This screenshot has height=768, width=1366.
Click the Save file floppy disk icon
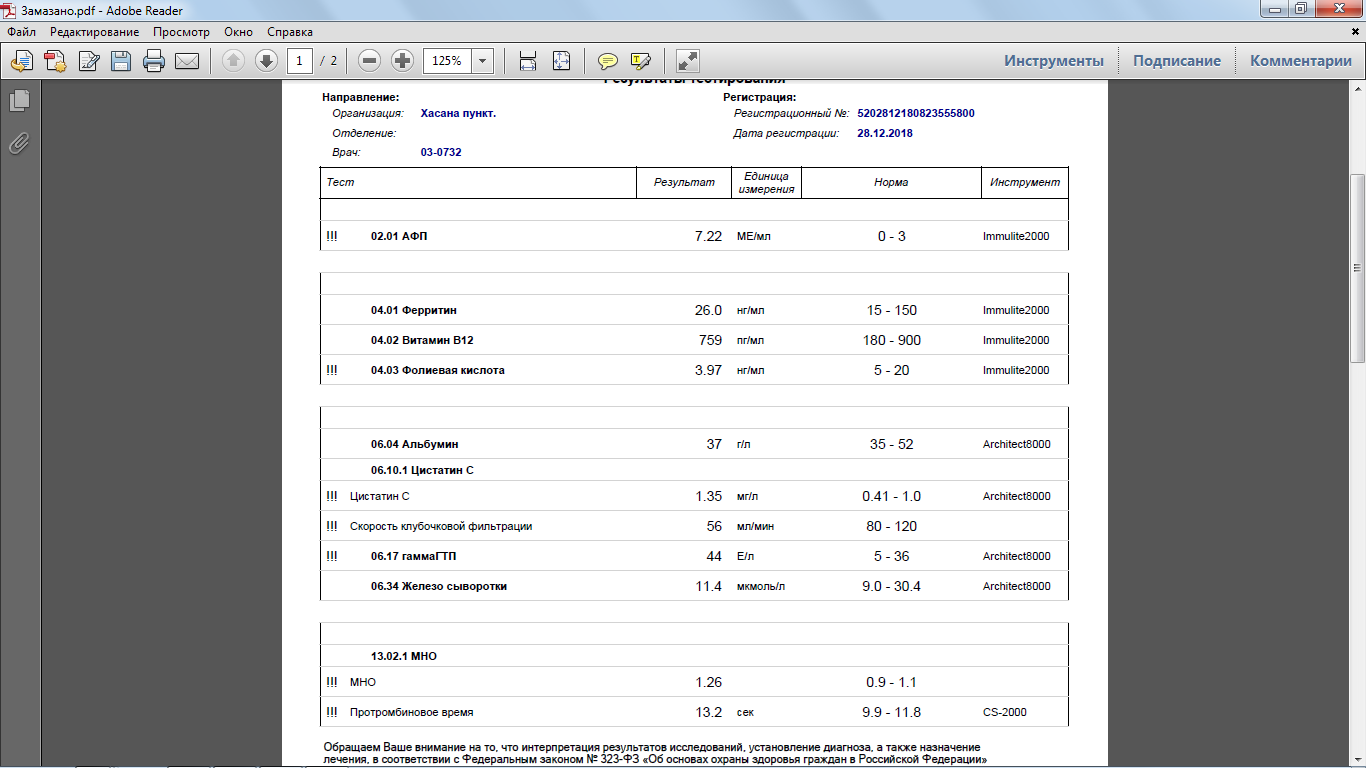pyautogui.click(x=121, y=61)
